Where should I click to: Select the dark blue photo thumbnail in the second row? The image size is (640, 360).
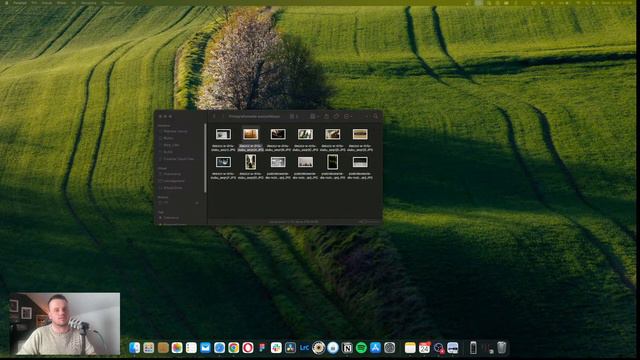[x=223, y=162]
